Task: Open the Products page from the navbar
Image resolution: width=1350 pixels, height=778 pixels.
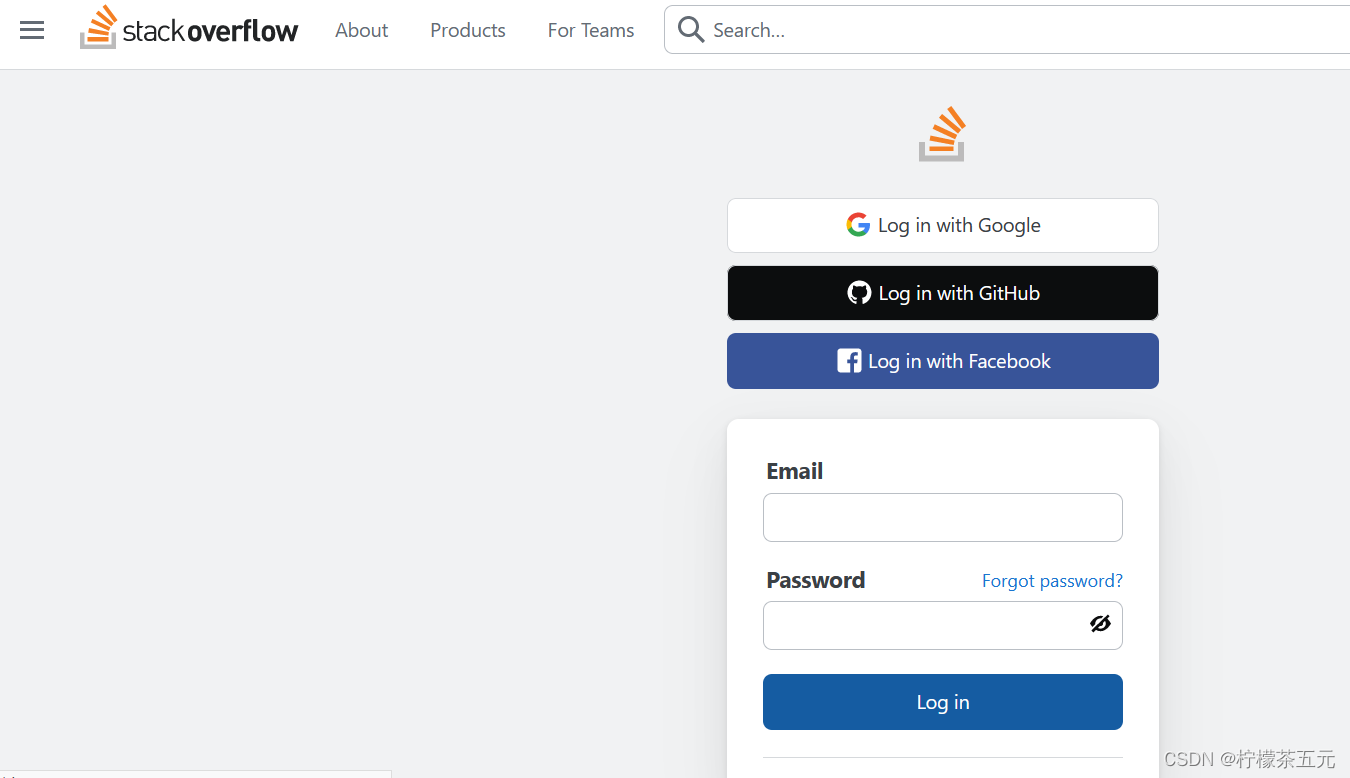Action: pyautogui.click(x=467, y=30)
